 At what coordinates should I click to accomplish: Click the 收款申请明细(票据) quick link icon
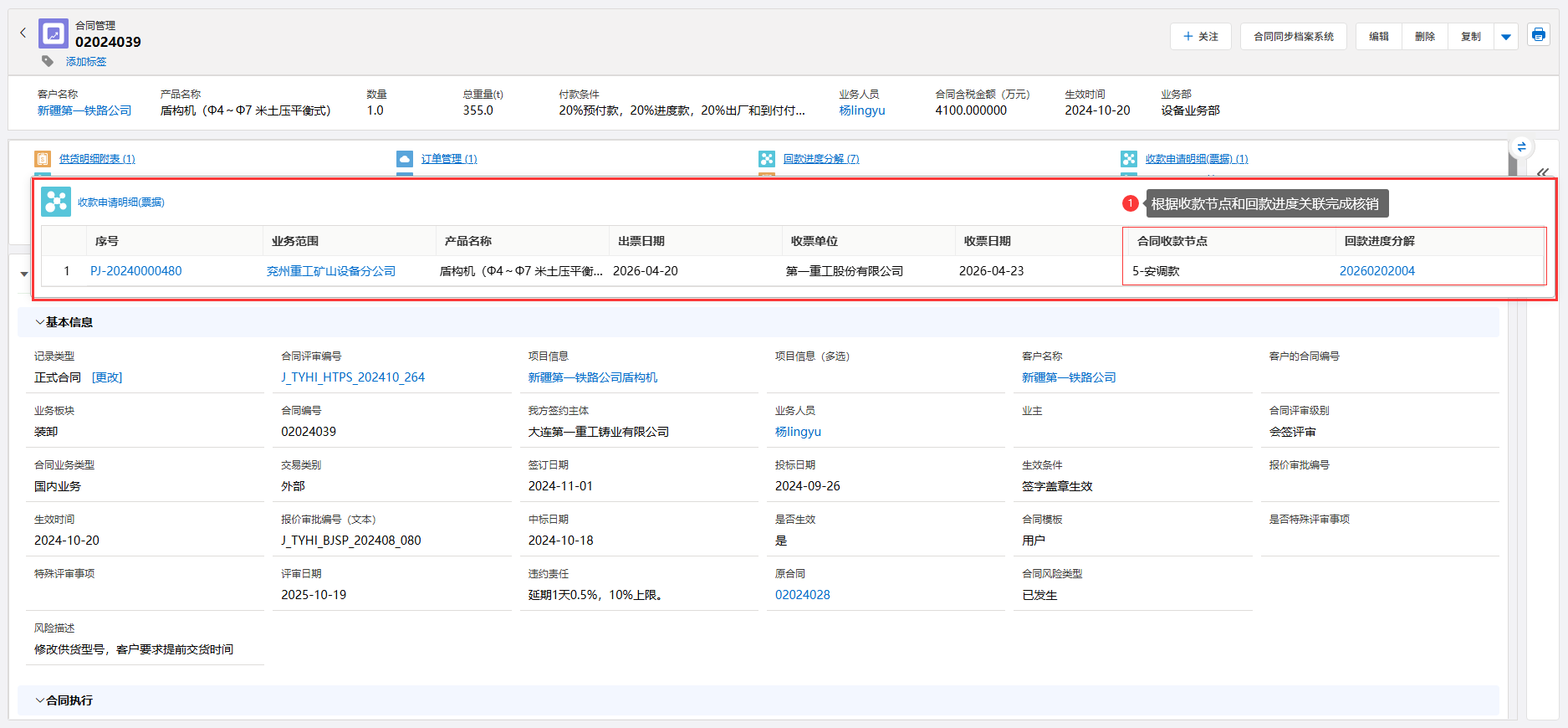1129,159
